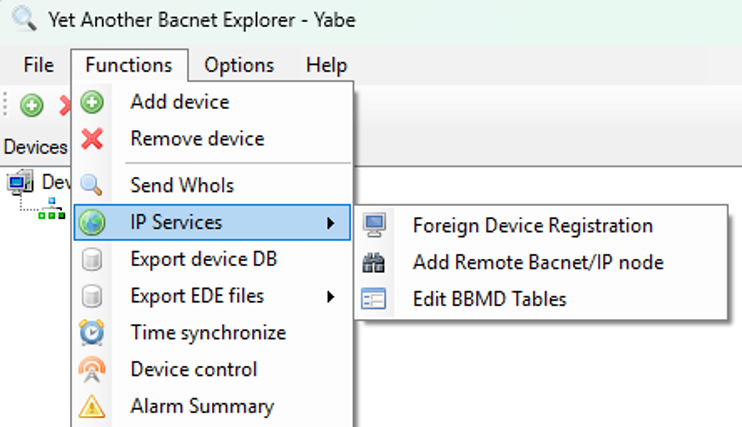Image resolution: width=742 pixels, height=427 pixels.
Task: Expand the IP Services submenu arrow
Action: pos(331,223)
